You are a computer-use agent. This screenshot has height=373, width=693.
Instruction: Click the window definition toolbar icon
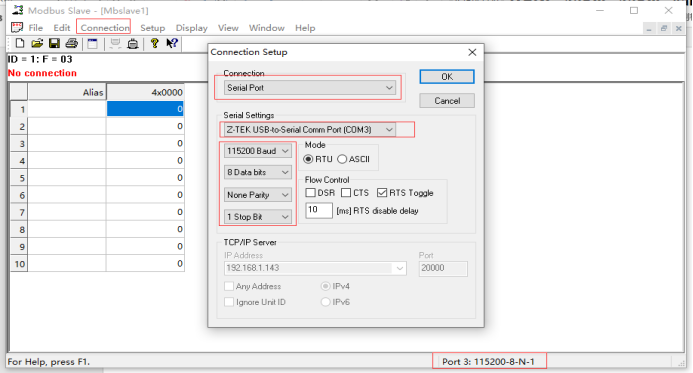point(92,43)
